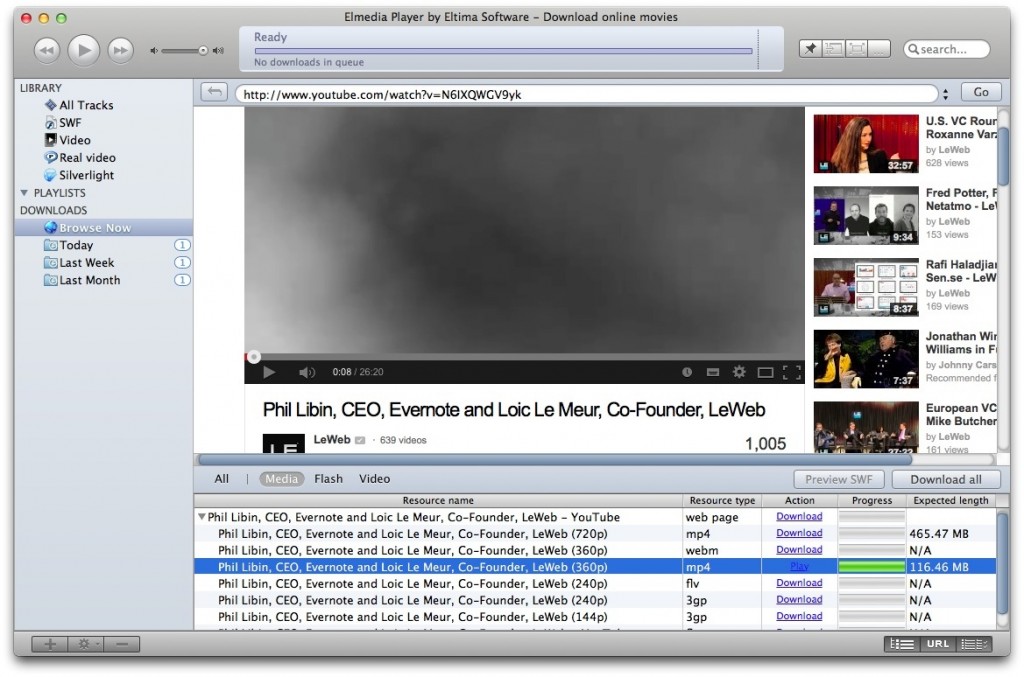Select Real video library category
1024x677 pixels.
pos(80,157)
